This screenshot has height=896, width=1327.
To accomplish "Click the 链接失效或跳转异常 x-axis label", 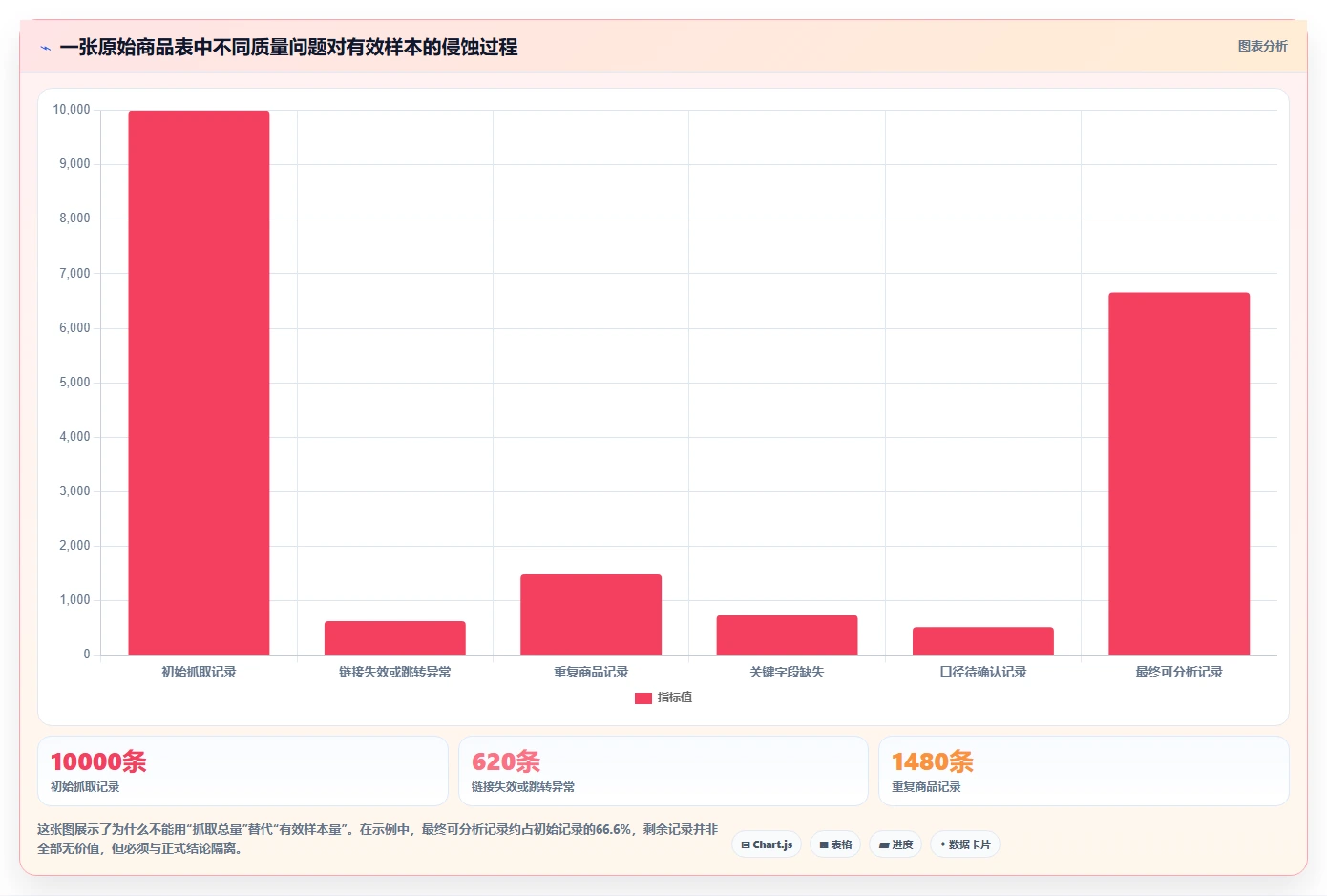I will pos(395,672).
